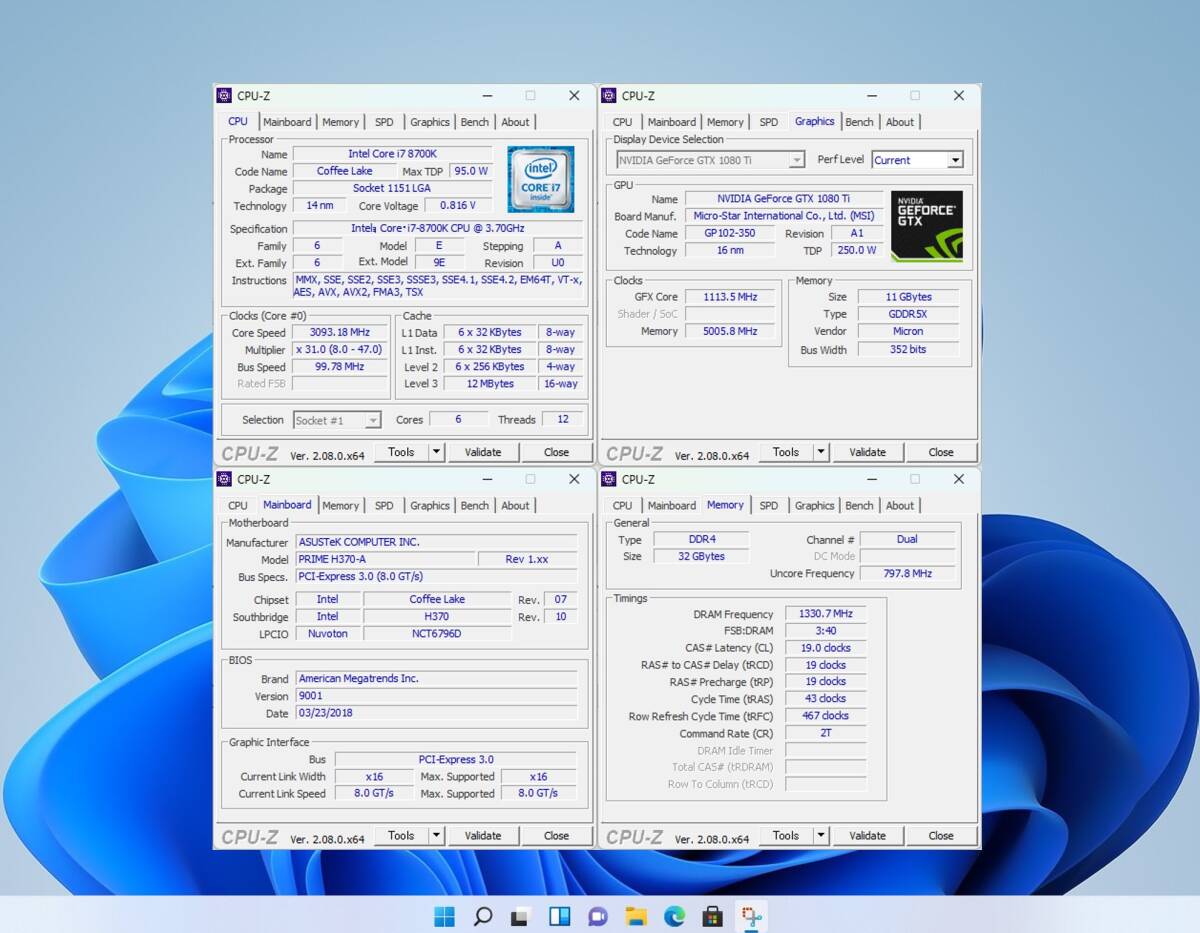Switch to Bench tab in the Graphics window
Viewport: 1200px width, 933px height.
tap(859, 122)
